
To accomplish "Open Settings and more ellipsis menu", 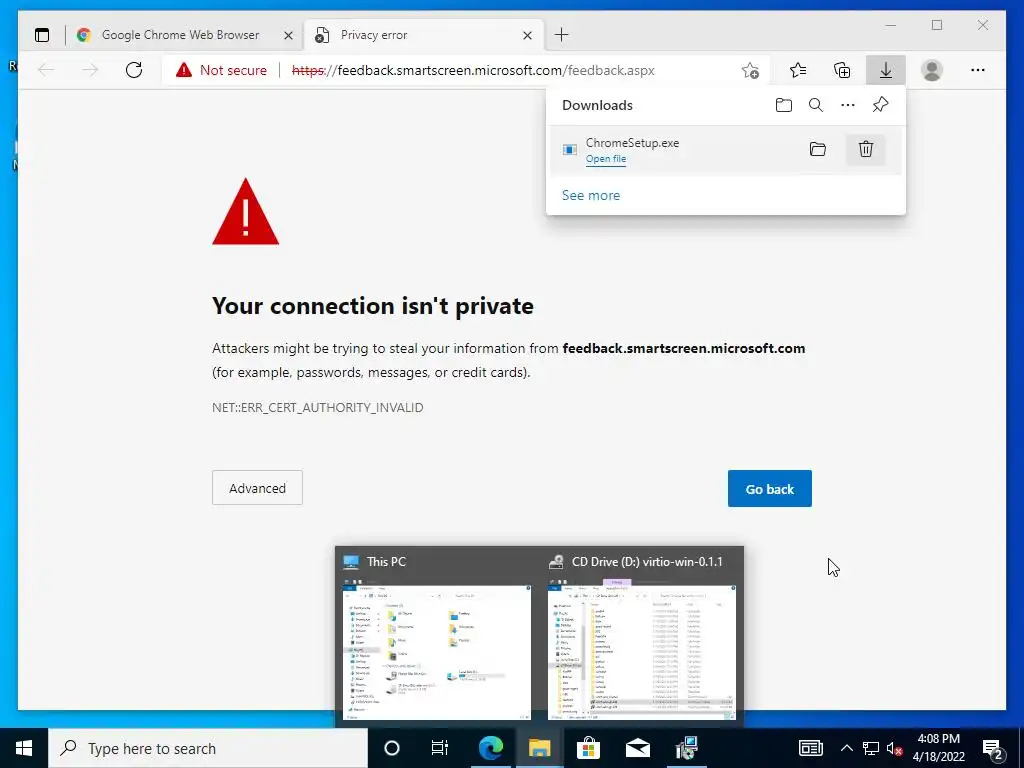I will tap(978, 70).
